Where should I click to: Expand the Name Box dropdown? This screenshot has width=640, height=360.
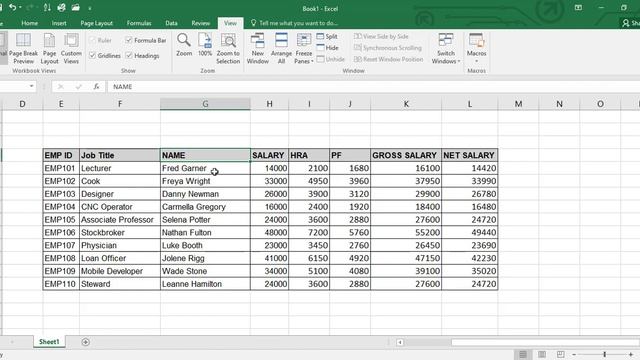point(31,86)
